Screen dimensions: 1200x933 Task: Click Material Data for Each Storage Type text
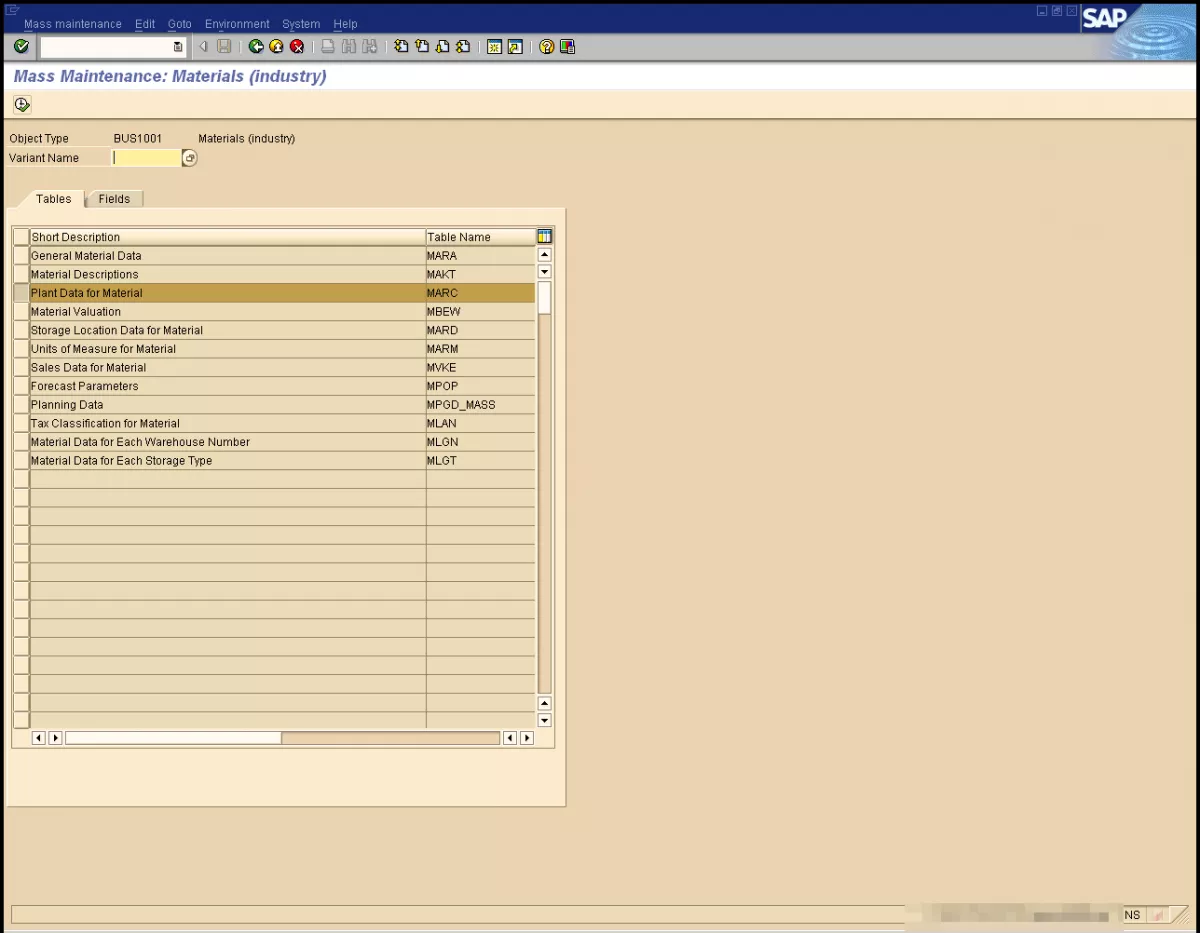[121, 461]
